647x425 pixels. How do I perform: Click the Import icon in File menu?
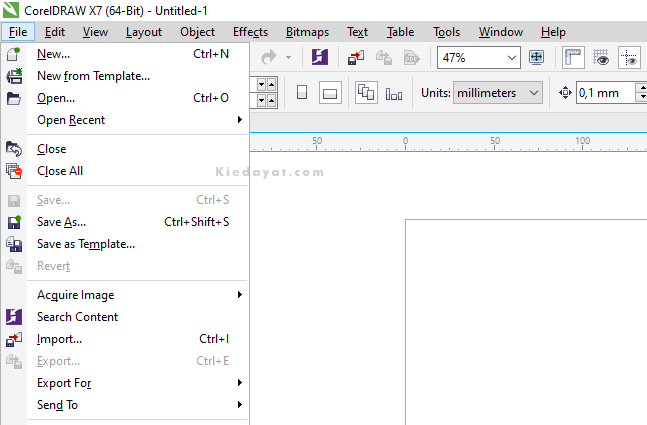coord(14,339)
